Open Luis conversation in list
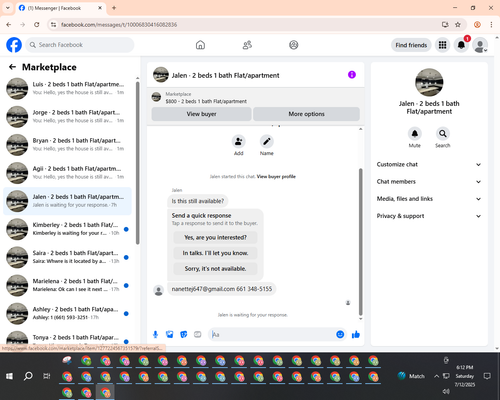The image size is (500, 400). click(67, 89)
